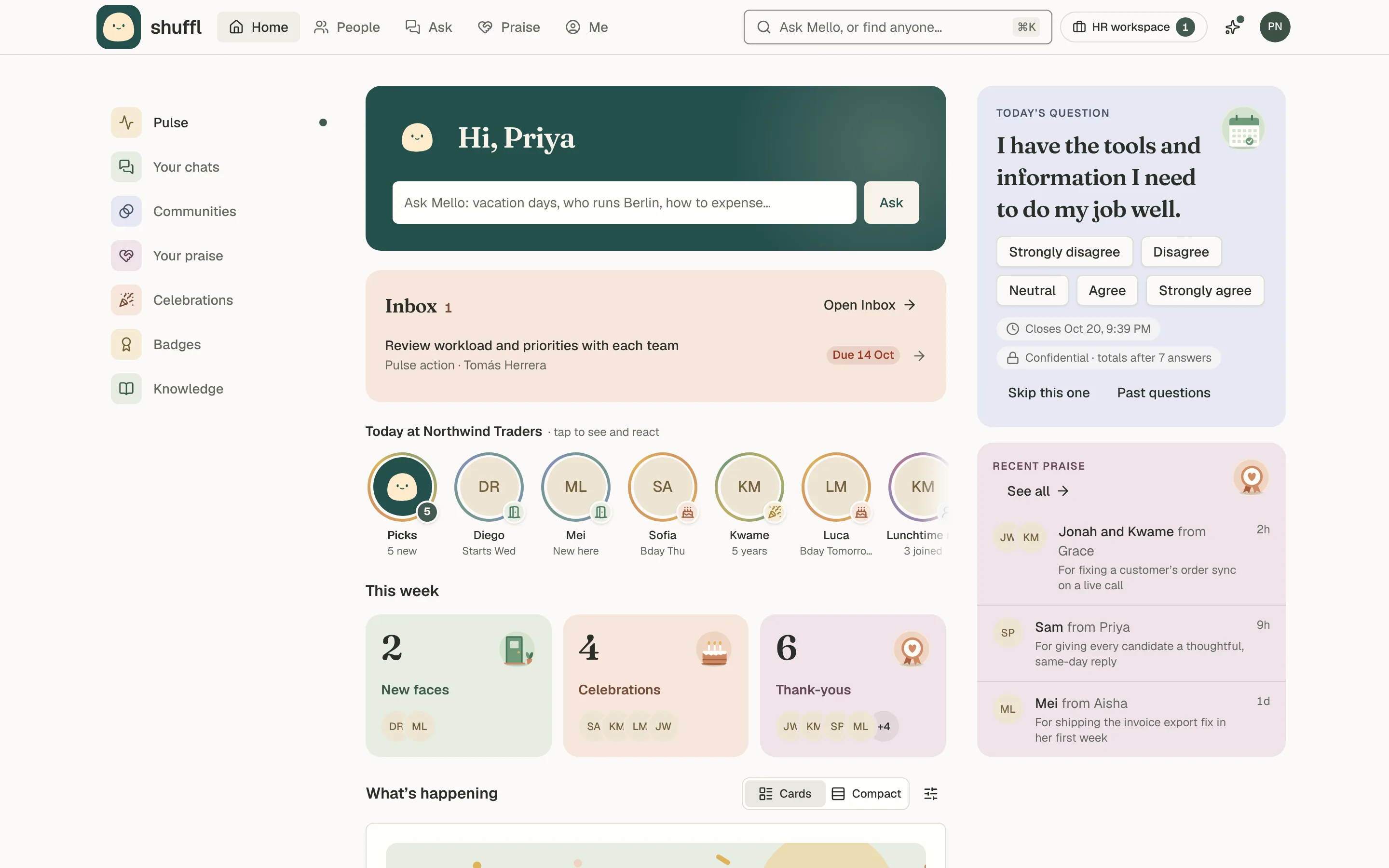Open Your praise sidebar item
Image resolution: width=1389 pixels, height=868 pixels.
point(219,256)
